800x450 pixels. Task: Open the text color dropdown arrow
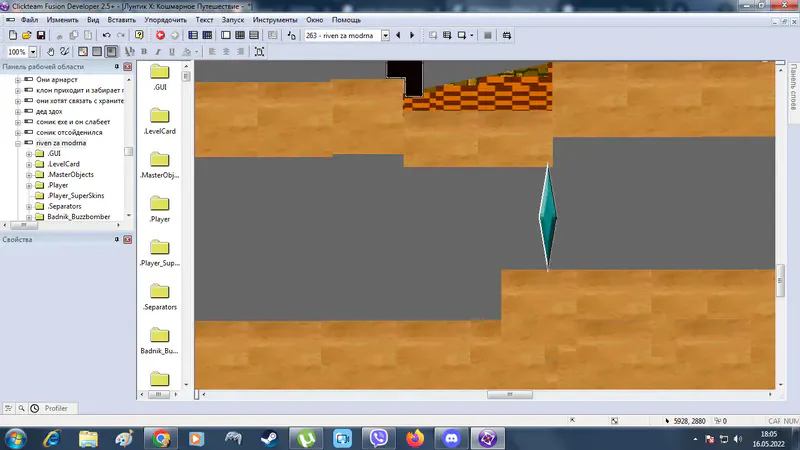(x=196, y=52)
